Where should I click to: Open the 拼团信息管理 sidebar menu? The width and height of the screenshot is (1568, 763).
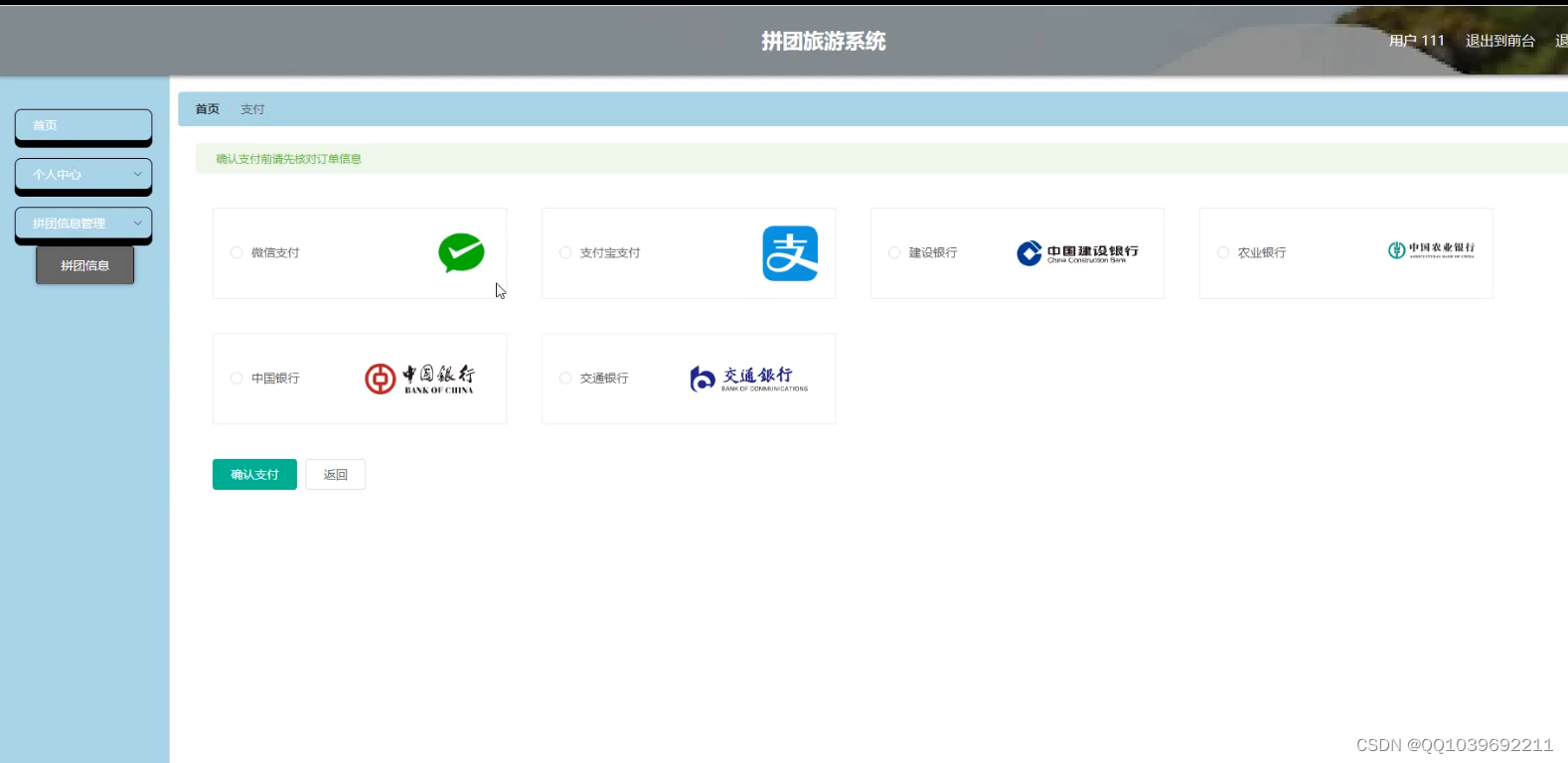(83, 224)
